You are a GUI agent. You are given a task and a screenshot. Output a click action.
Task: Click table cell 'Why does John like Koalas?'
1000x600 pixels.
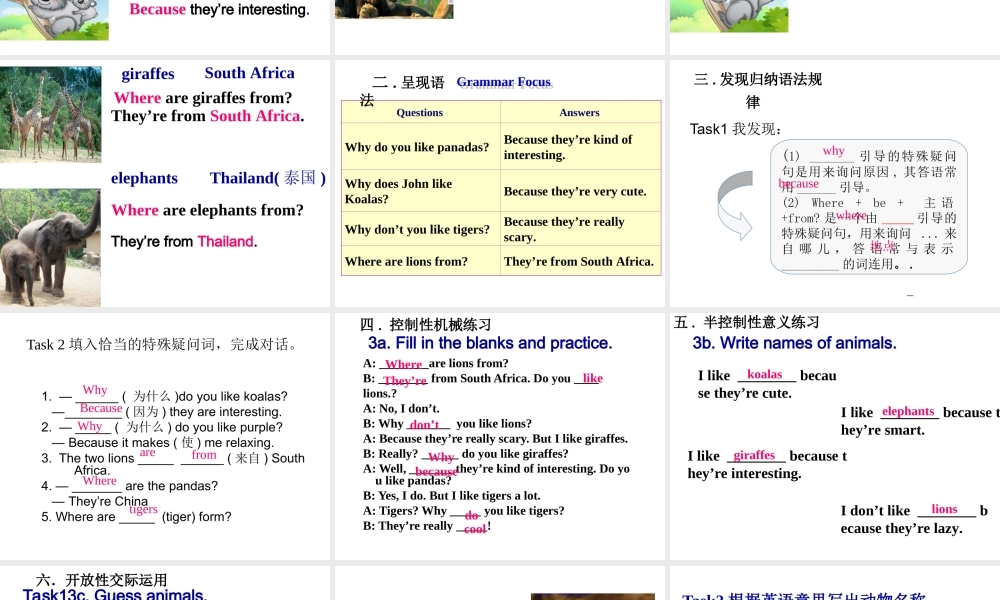421,191
